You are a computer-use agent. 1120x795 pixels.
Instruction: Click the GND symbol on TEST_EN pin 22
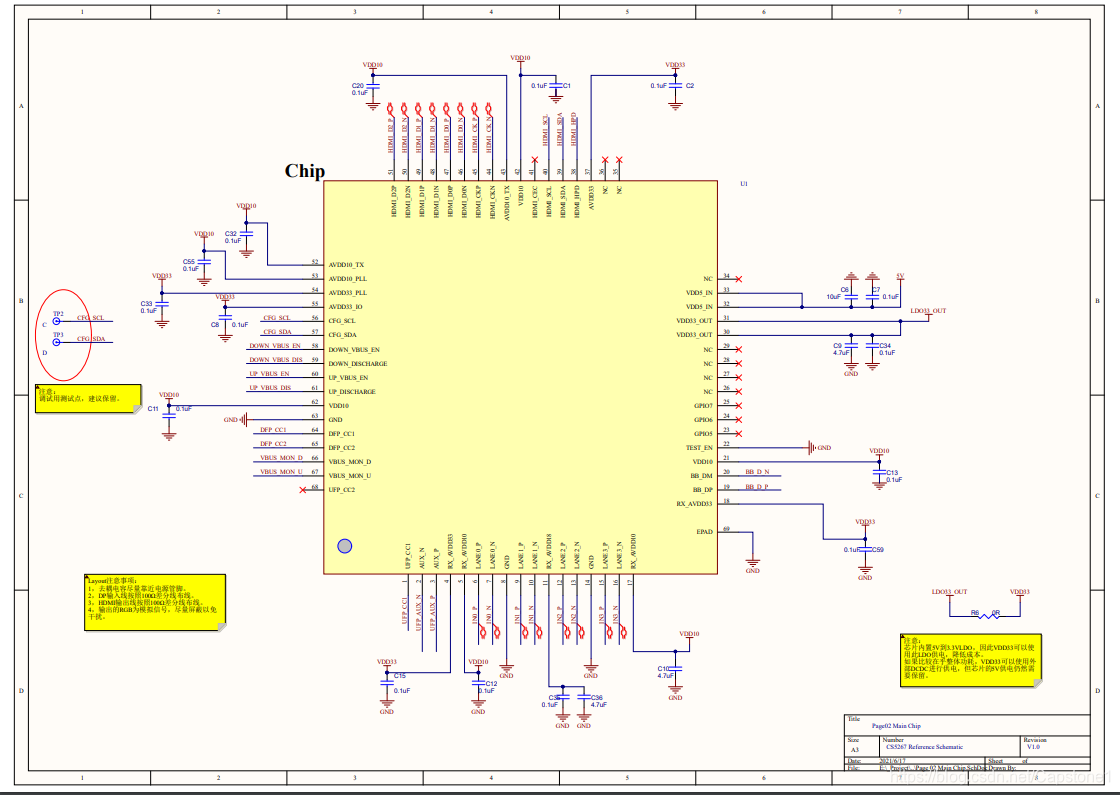coord(811,448)
